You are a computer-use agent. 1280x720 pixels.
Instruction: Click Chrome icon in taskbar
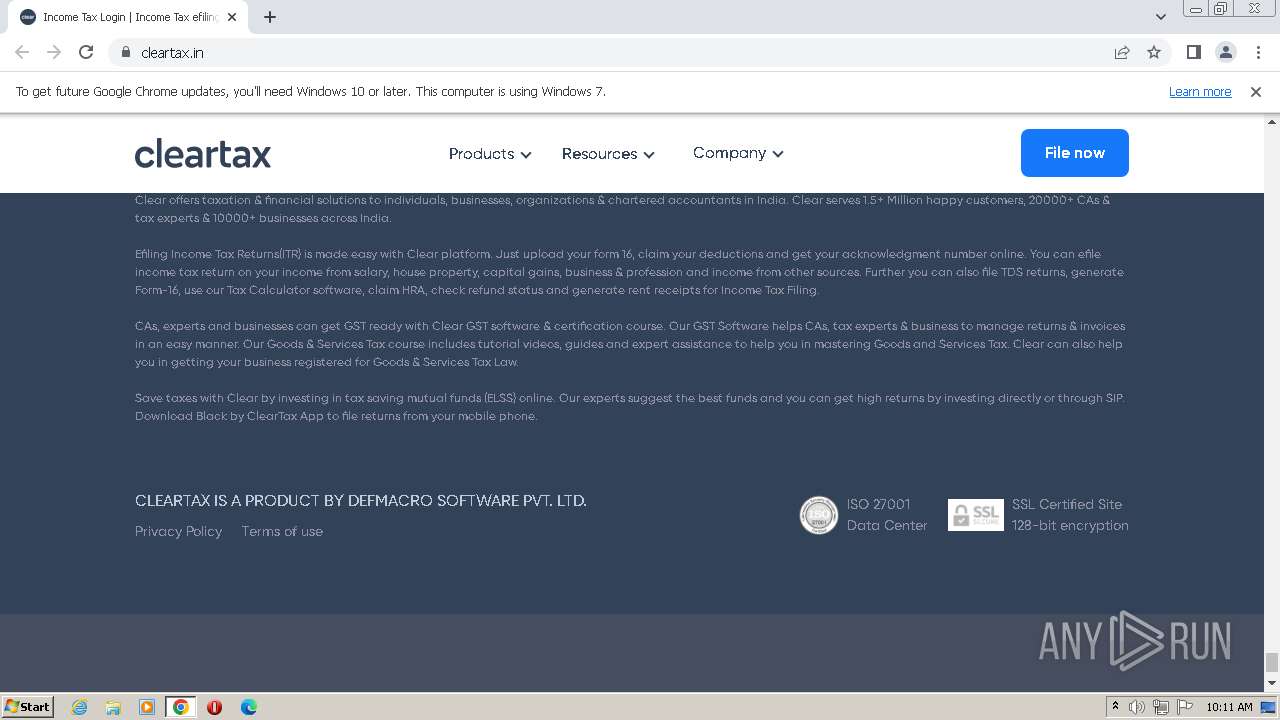coord(181,707)
